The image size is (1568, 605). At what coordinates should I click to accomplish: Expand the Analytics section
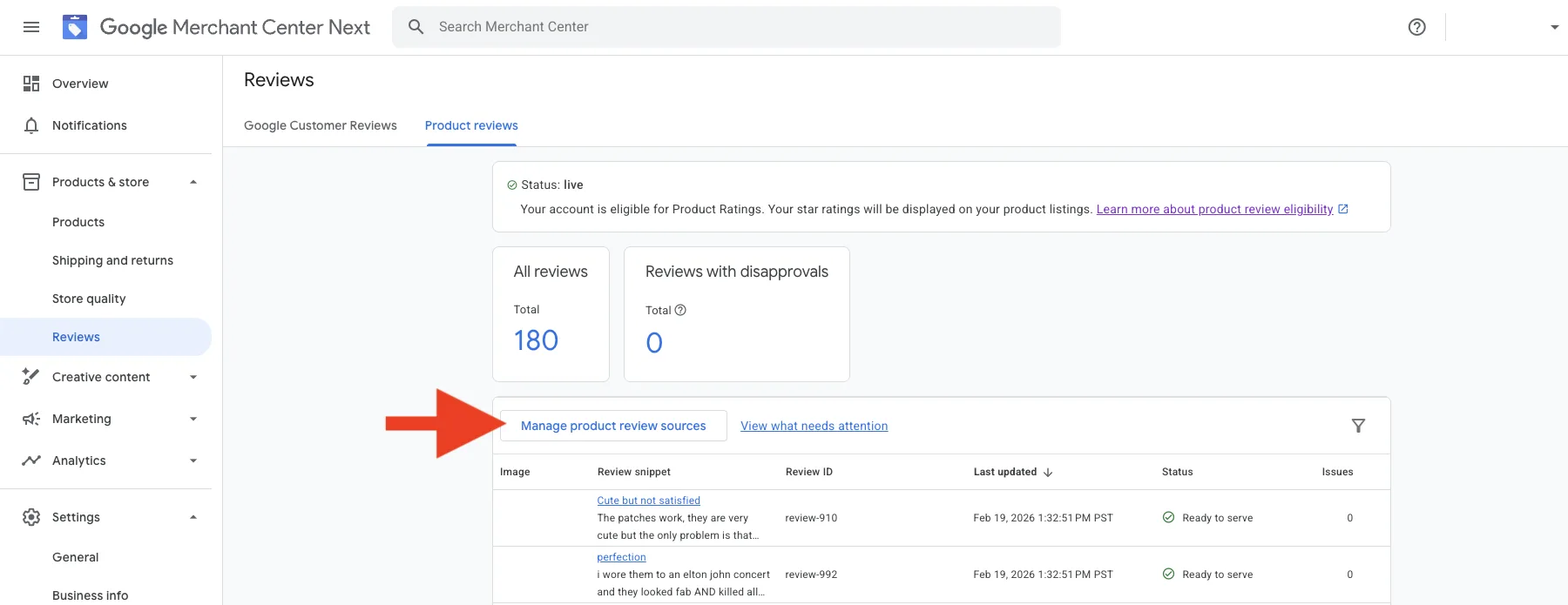click(x=193, y=460)
